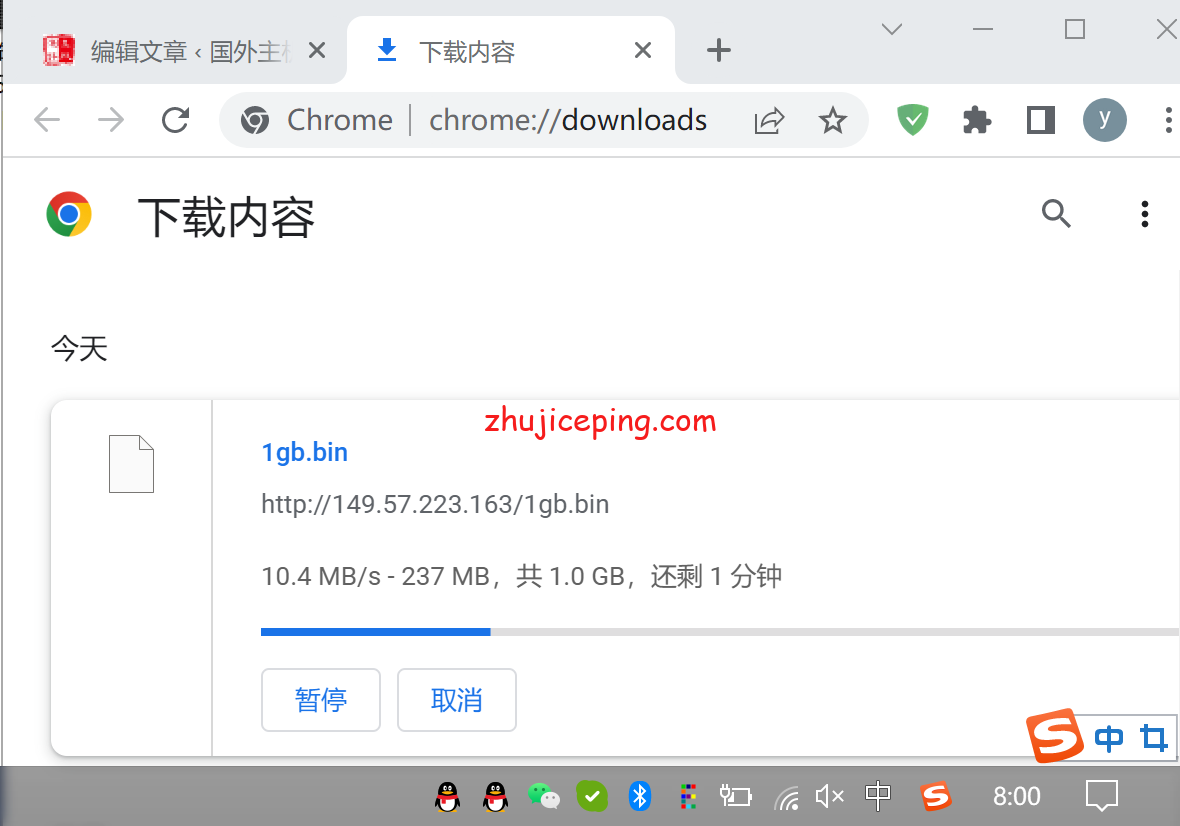The width and height of the screenshot is (1180, 826).
Task: Click the Sogou floating toolbar S logo
Action: click(1055, 735)
